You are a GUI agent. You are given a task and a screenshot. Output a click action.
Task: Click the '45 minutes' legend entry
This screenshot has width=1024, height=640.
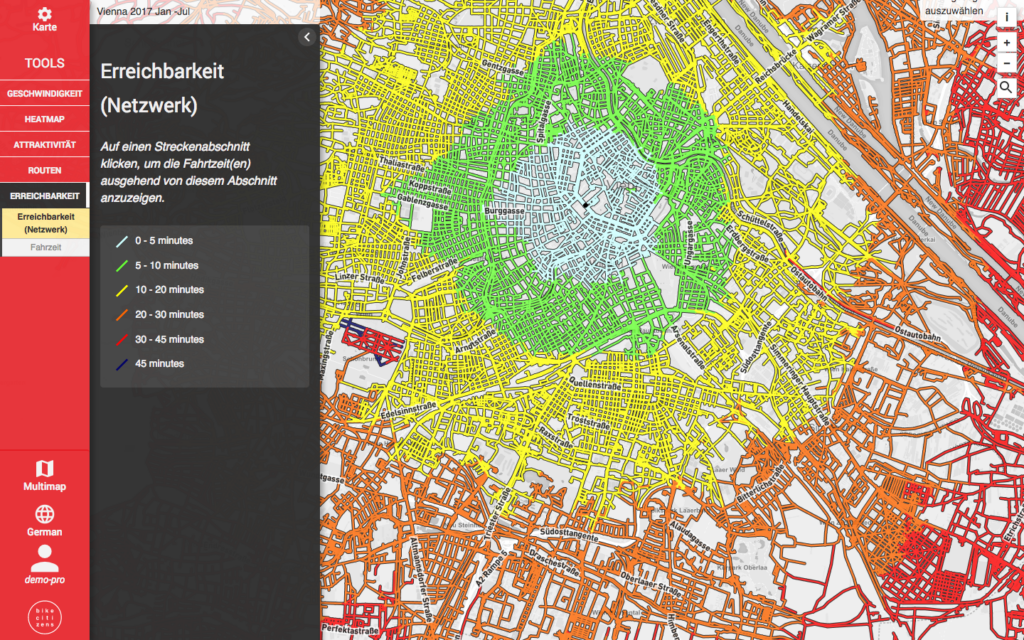pyautogui.click(x=150, y=364)
